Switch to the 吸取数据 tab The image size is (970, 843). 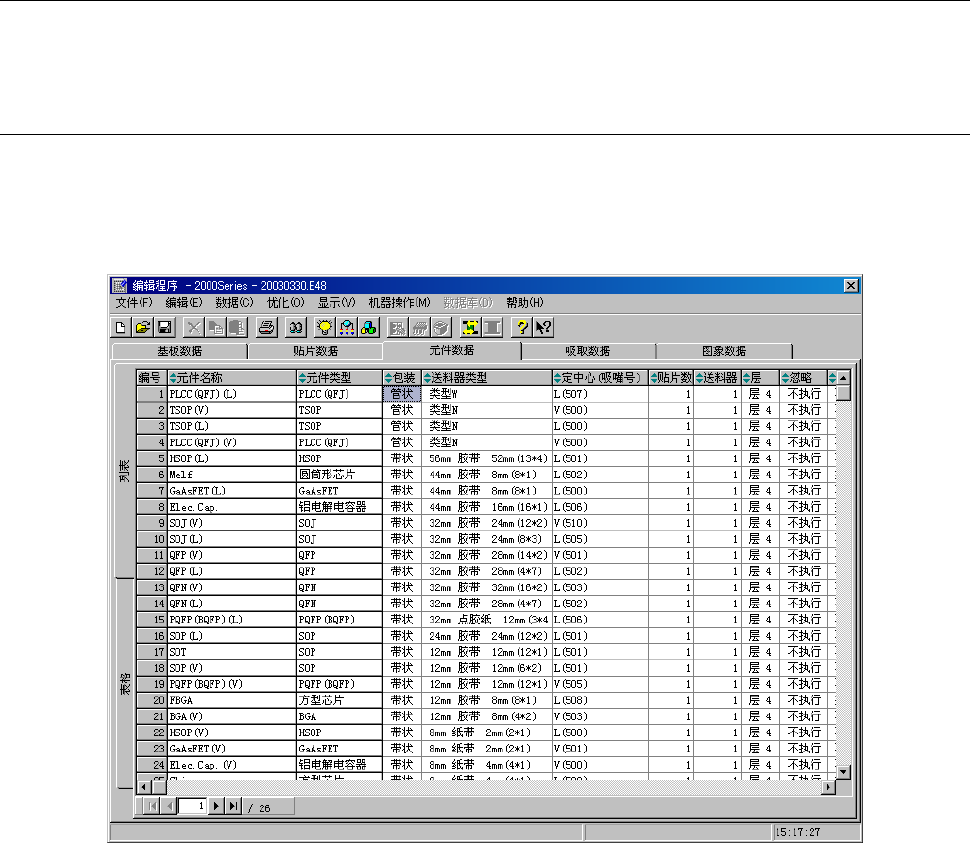[588, 351]
